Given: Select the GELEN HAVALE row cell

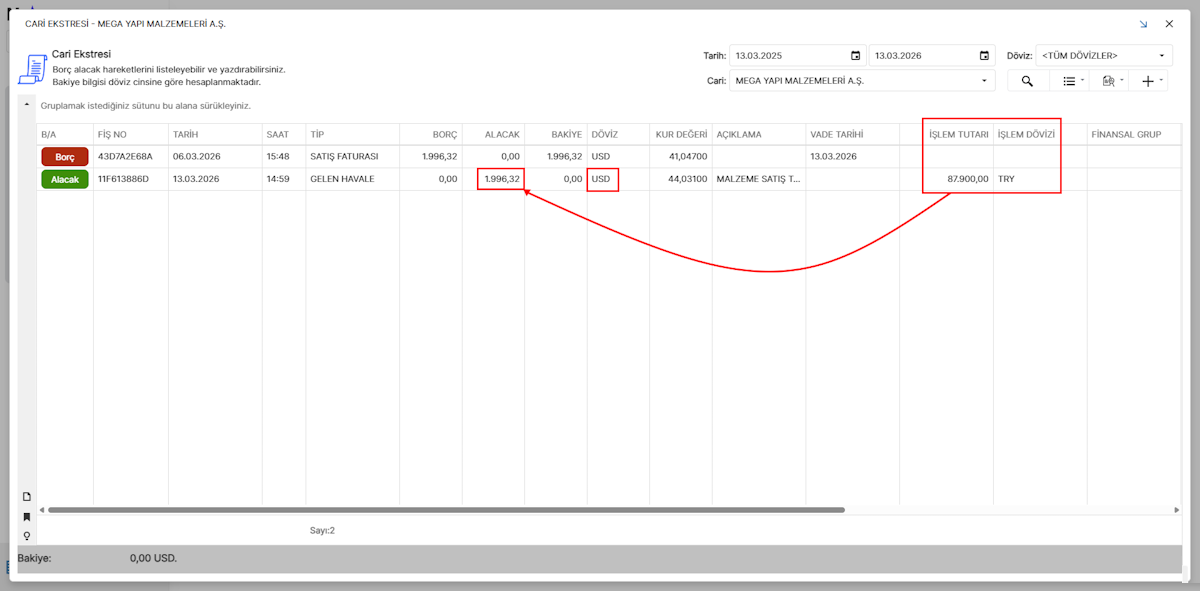Looking at the screenshot, I should click(342, 179).
